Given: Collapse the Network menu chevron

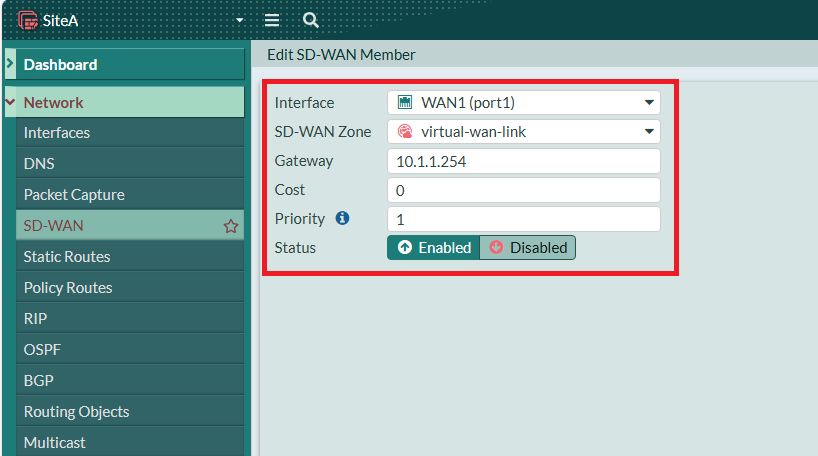Looking at the screenshot, I should (x=10, y=102).
